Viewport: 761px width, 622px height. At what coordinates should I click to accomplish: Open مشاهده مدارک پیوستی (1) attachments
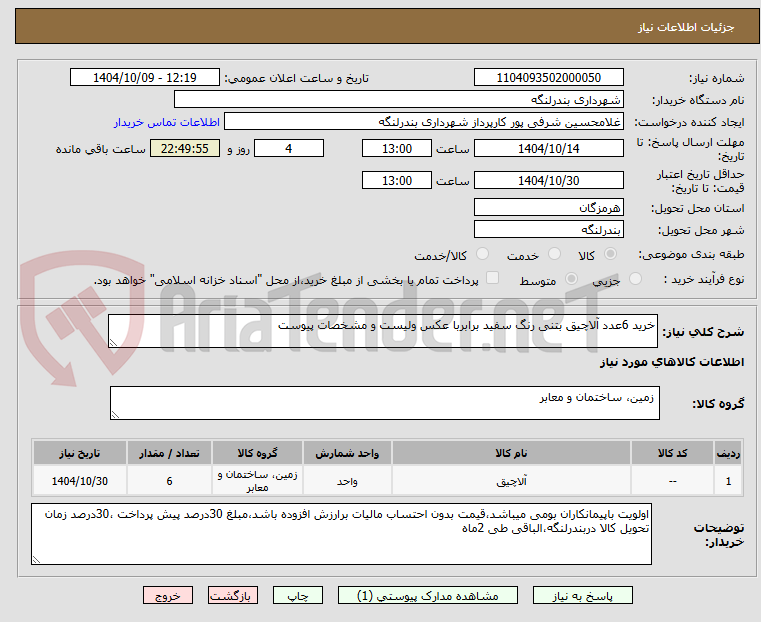428,595
